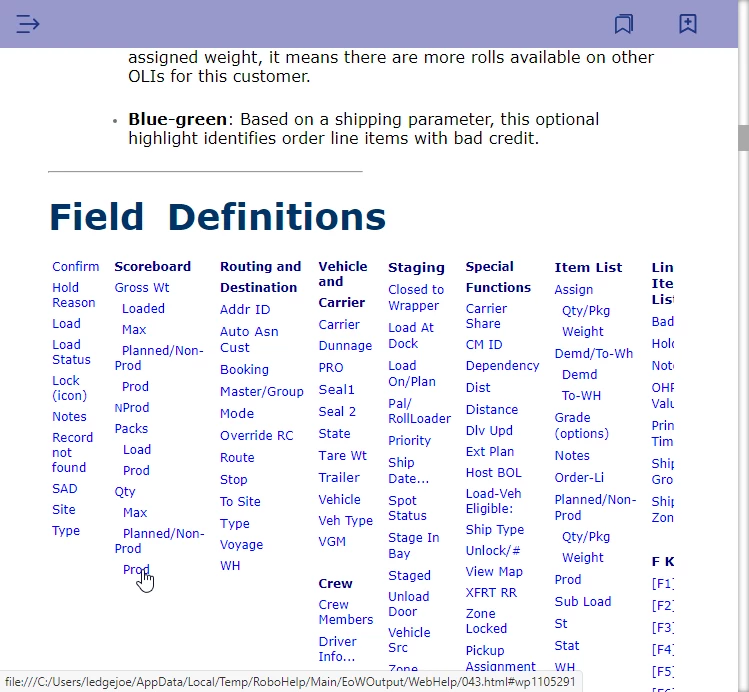Open the Dependency link

[x=503, y=366]
